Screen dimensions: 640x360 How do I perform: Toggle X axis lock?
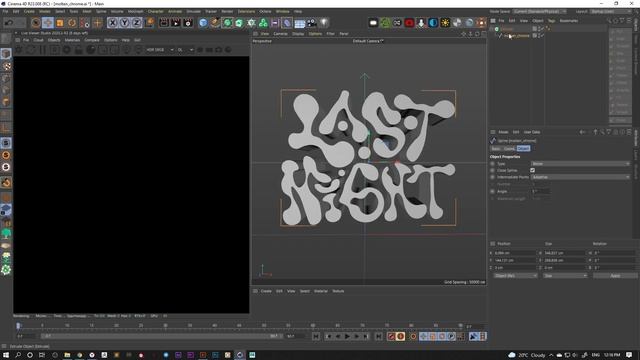coord(113,23)
